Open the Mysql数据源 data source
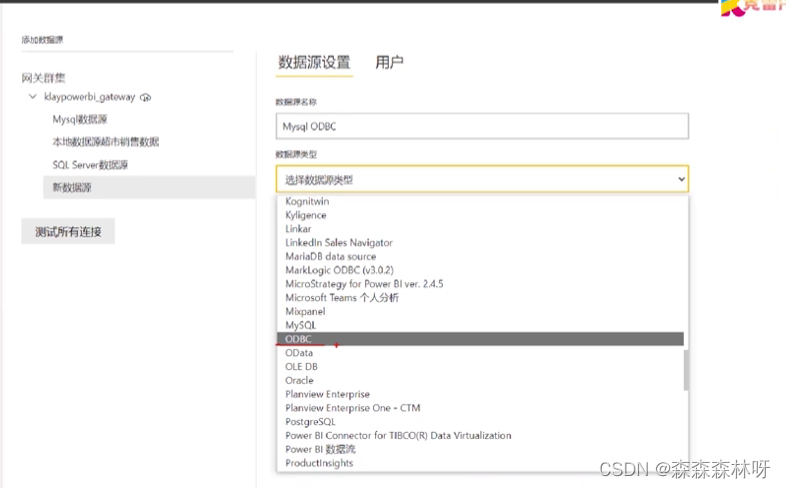The height and width of the screenshot is (488, 786). tap(80, 119)
